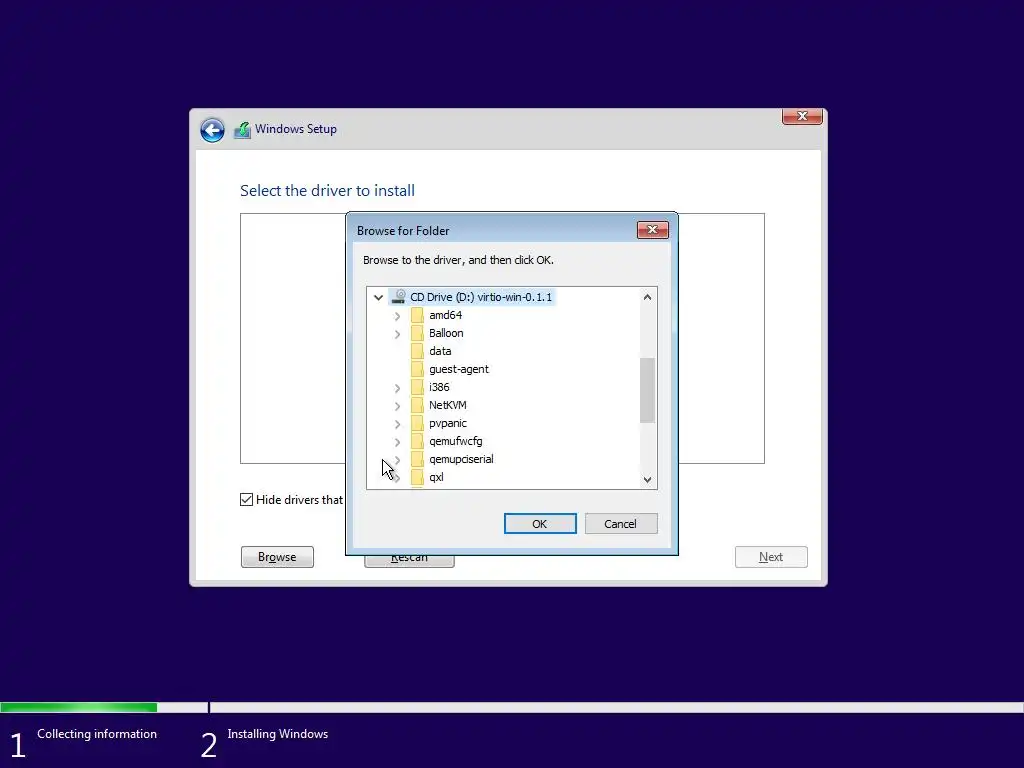The width and height of the screenshot is (1024, 768).
Task: Close the Windows Setup window
Action: pos(802,116)
